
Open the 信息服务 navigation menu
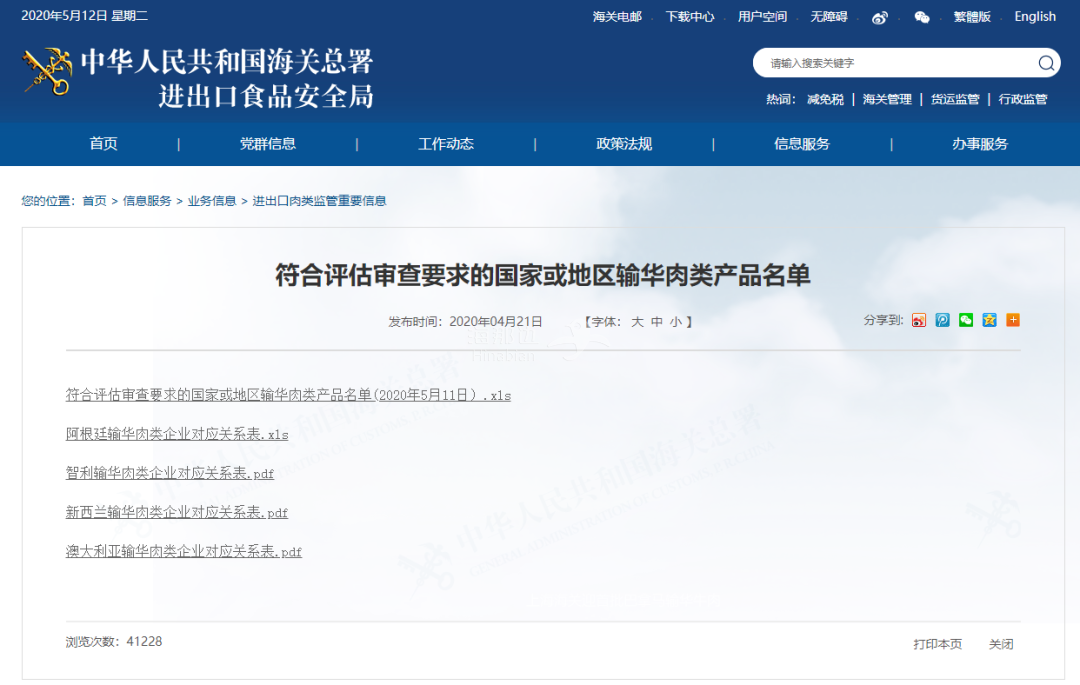coord(802,144)
